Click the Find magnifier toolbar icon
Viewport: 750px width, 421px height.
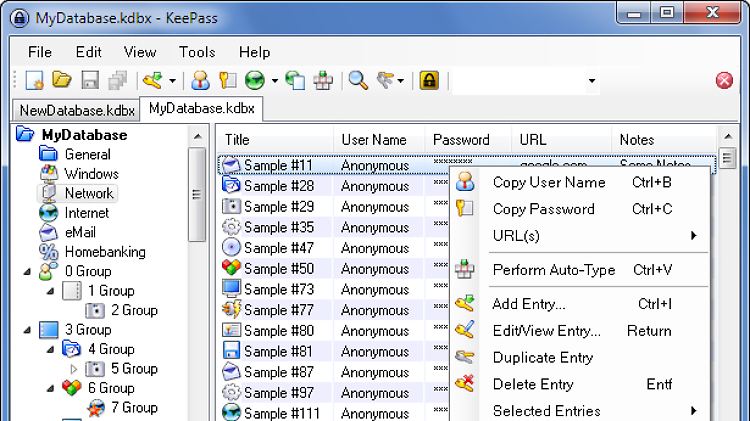[x=358, y=80]
